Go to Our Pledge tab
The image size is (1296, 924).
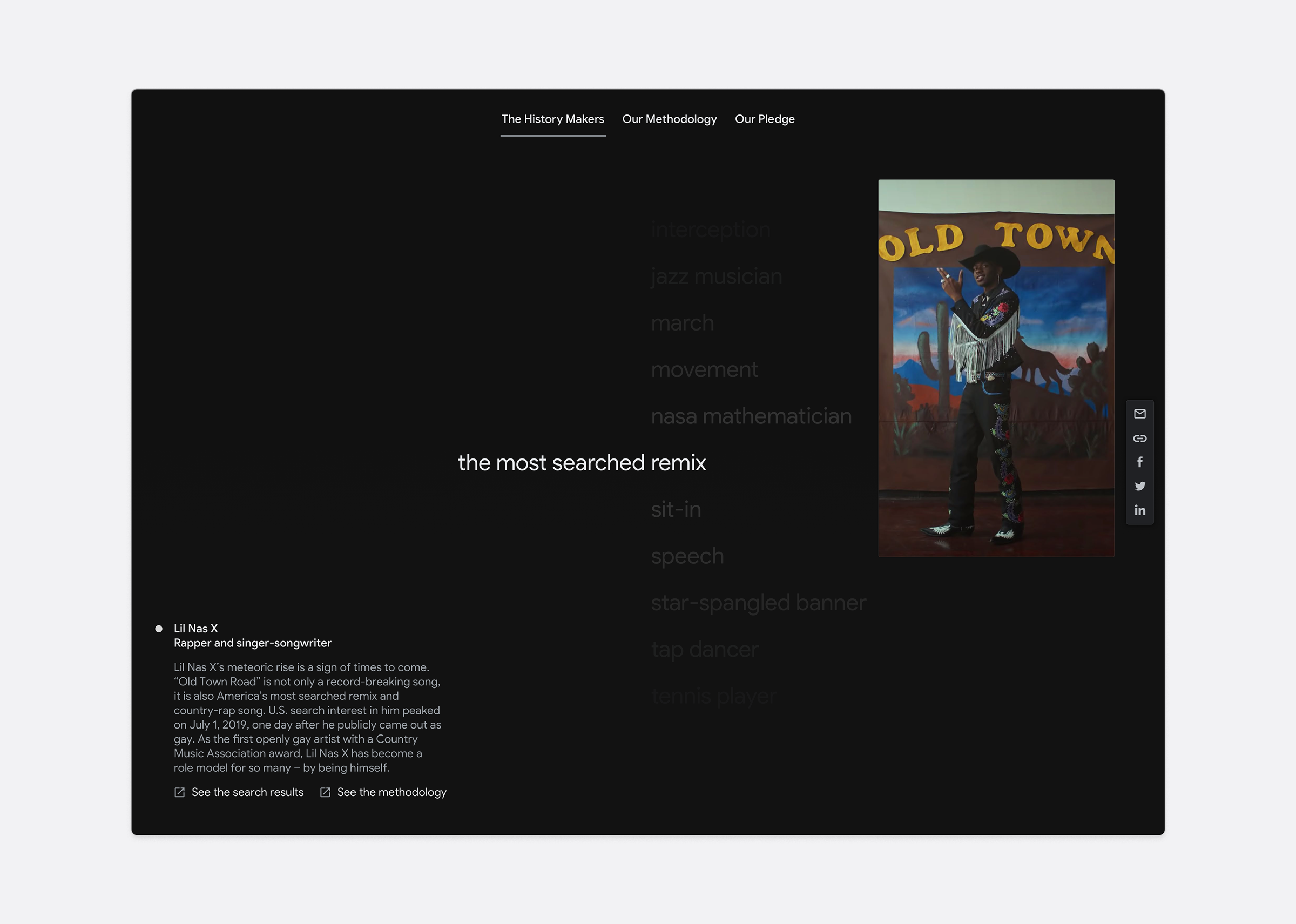(x=765, y=119)
